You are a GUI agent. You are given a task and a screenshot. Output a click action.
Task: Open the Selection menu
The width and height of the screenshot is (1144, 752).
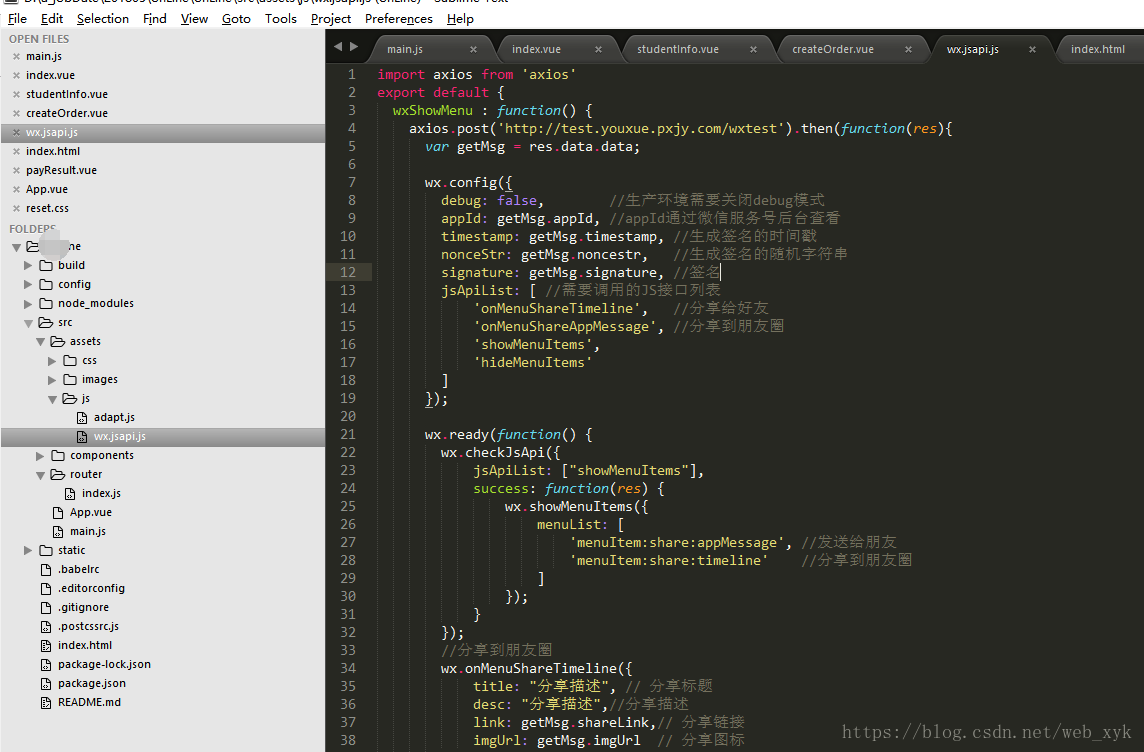103,18
